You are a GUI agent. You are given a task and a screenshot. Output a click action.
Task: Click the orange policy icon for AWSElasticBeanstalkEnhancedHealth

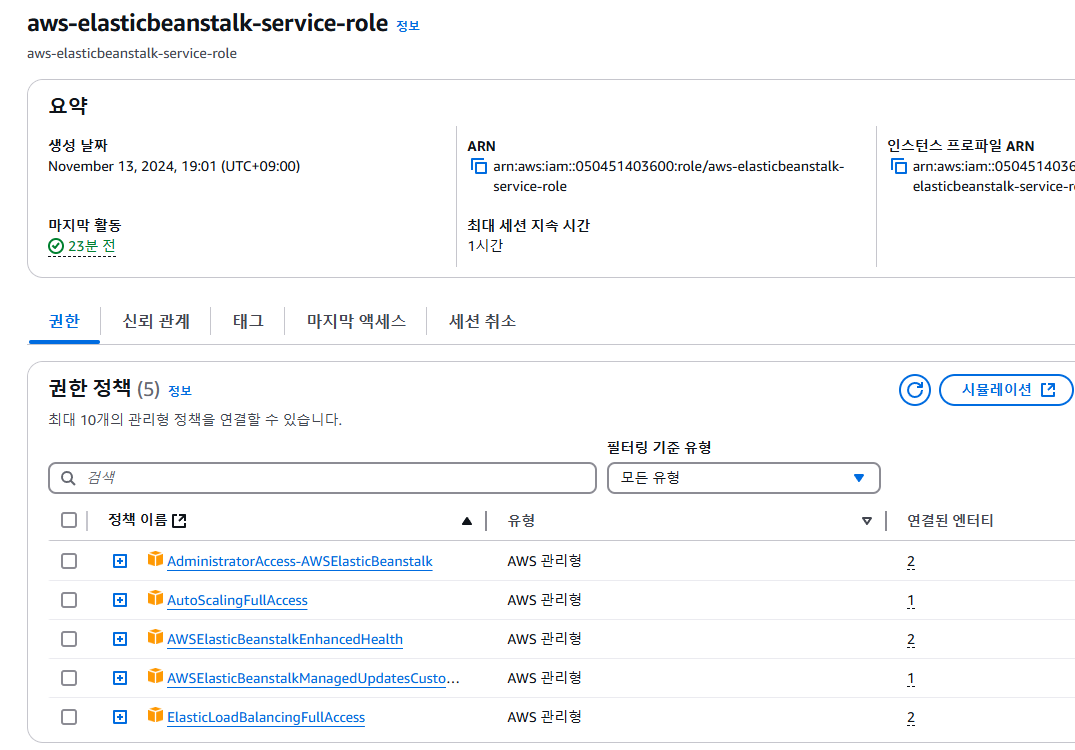point(155,638)
